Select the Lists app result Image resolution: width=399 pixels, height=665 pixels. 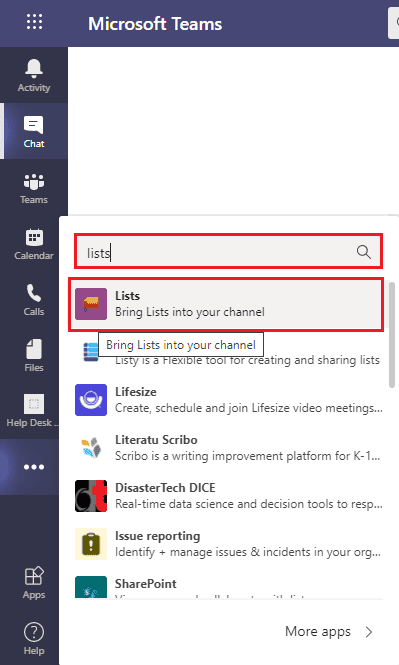(226, 304)
